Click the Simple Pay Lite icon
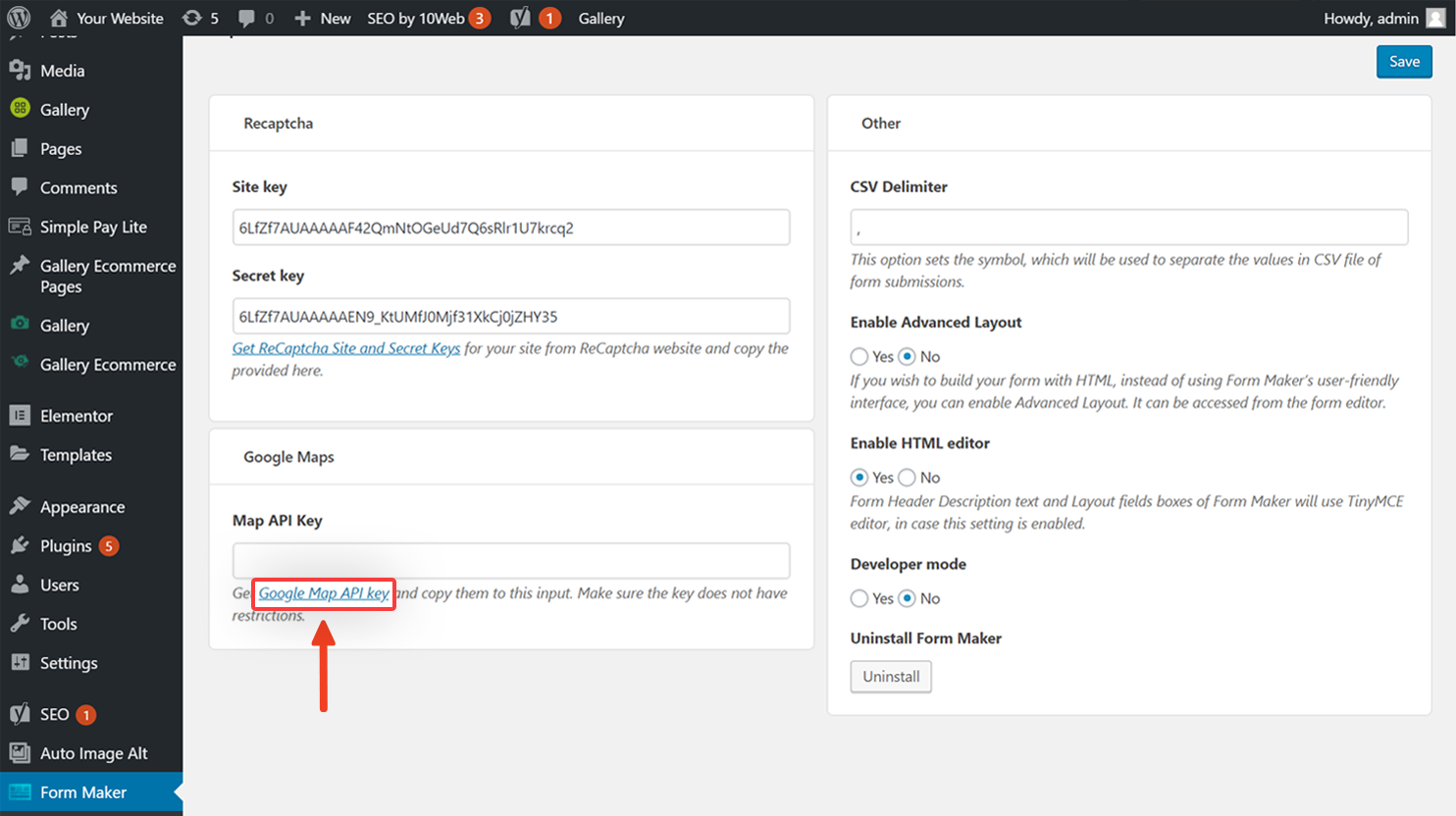 click(20, 227)
